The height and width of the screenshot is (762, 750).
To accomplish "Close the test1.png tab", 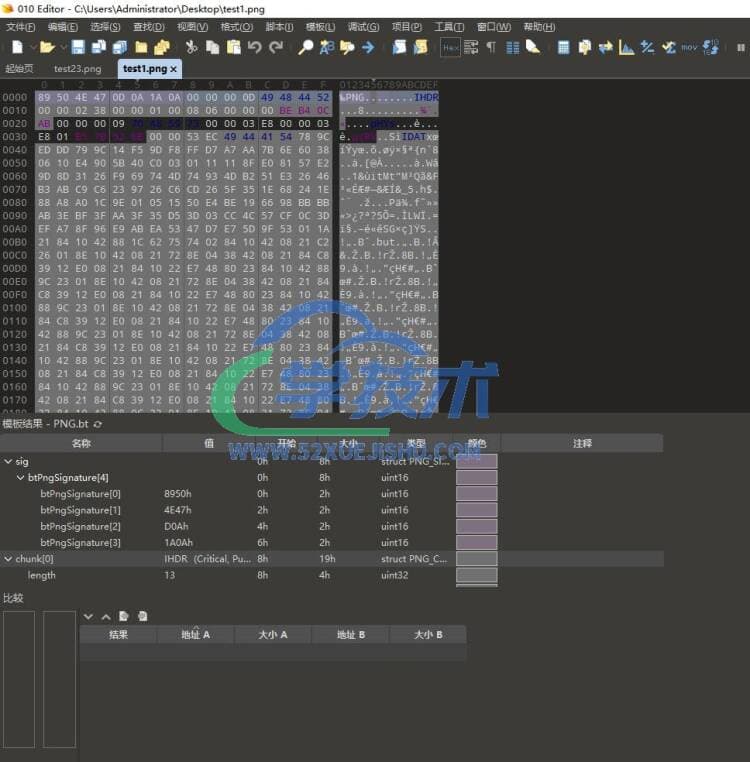I will 174,69.
